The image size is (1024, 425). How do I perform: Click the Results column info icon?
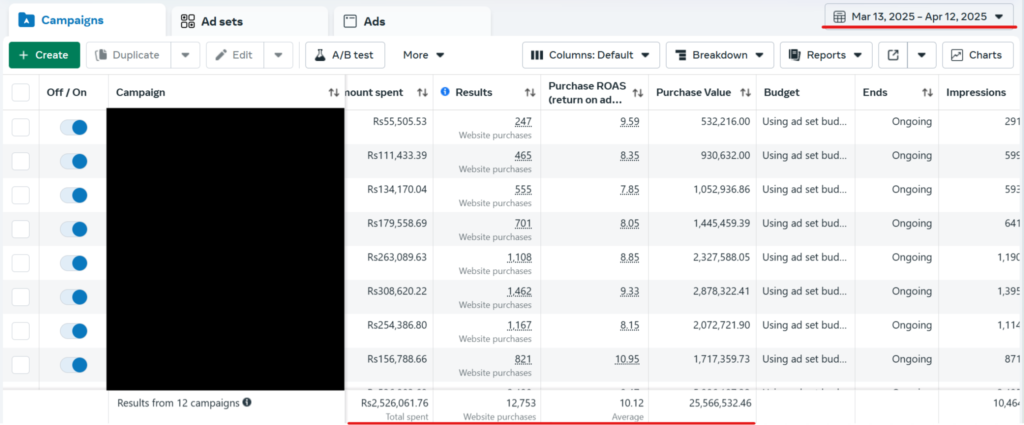click(x=445, y=92)
